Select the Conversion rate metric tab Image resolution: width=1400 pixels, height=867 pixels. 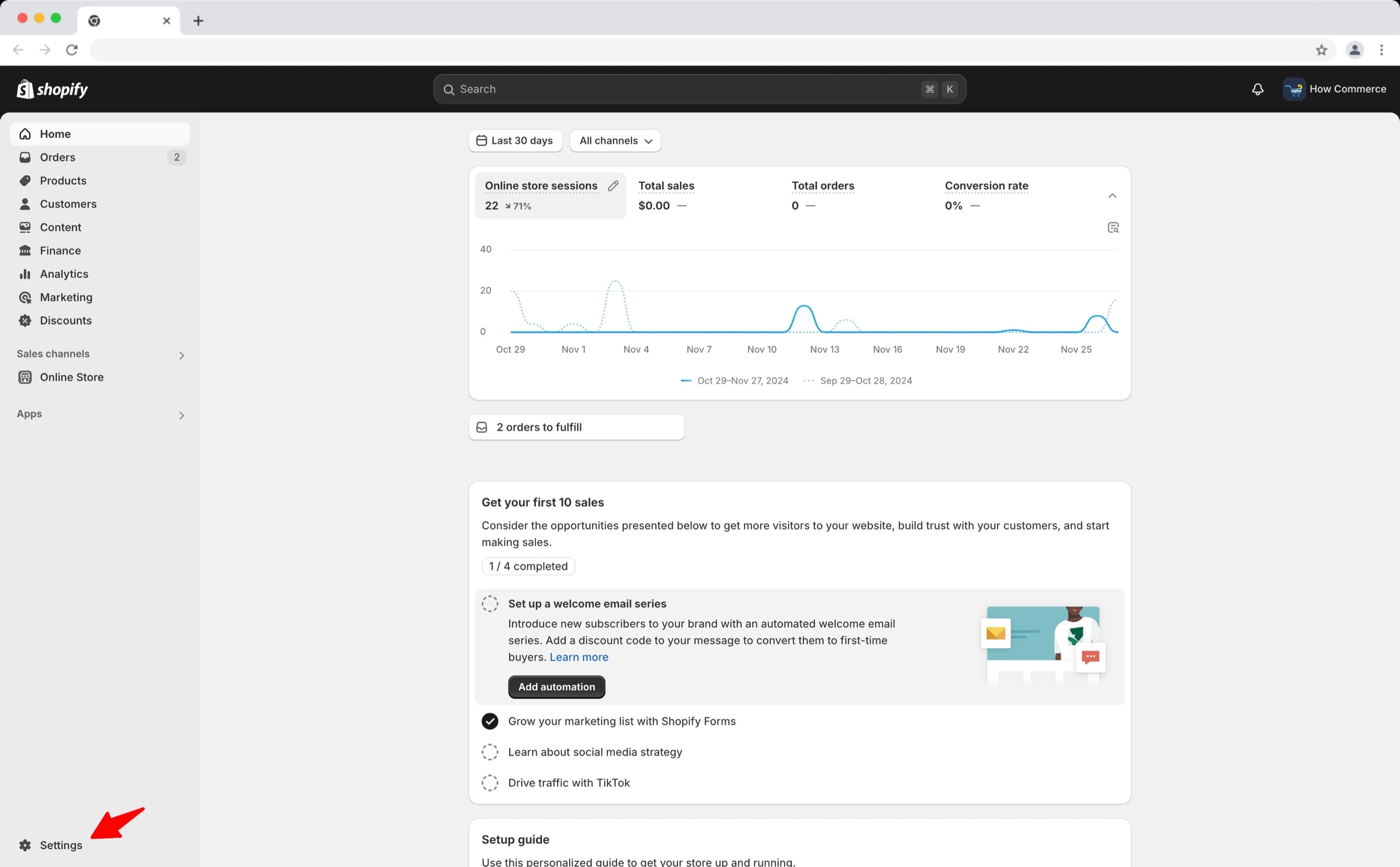pos(1011,196)
